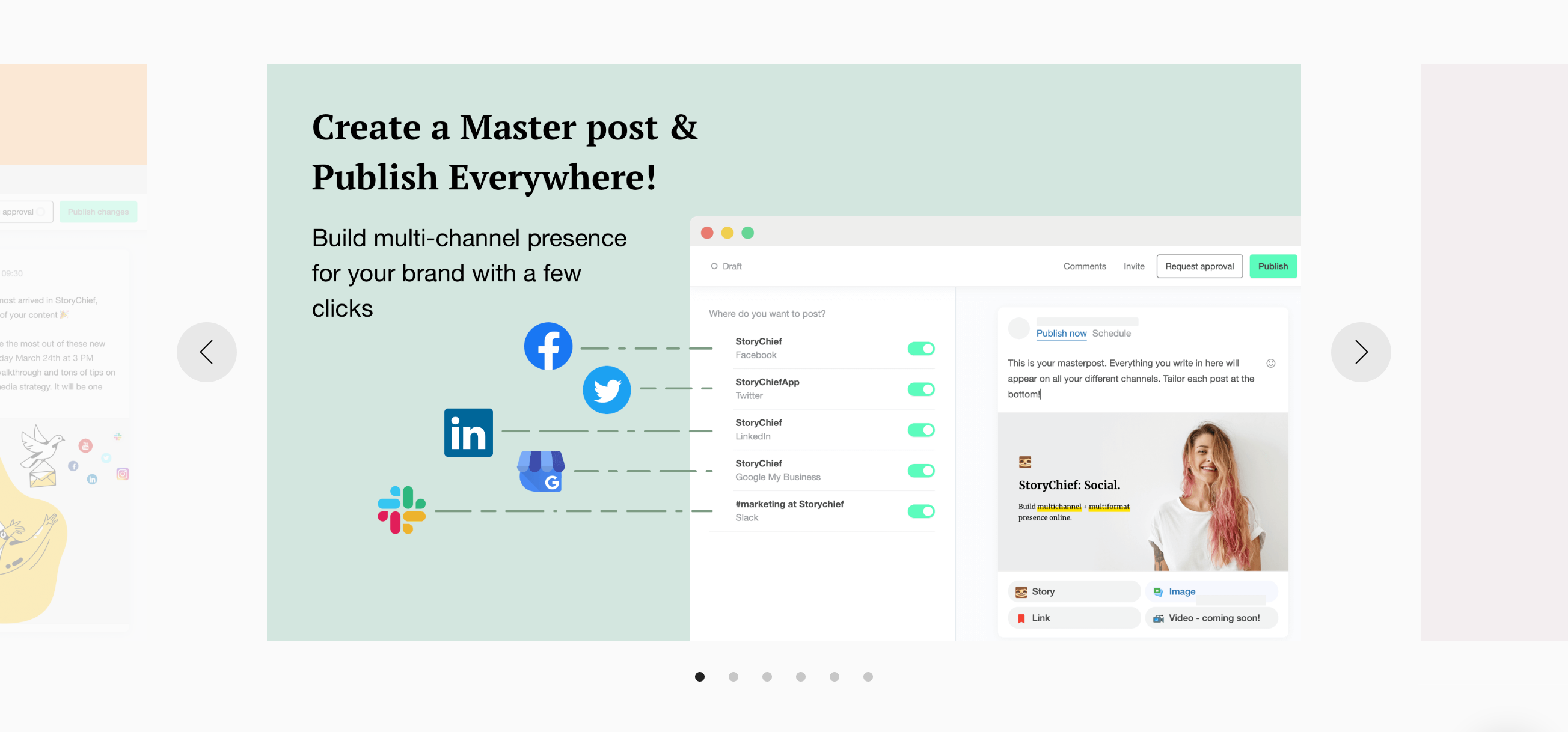This screenshot has height=732, width=1568.
Task: Click the Draft status circle icon
Action: tap(714, 266)
